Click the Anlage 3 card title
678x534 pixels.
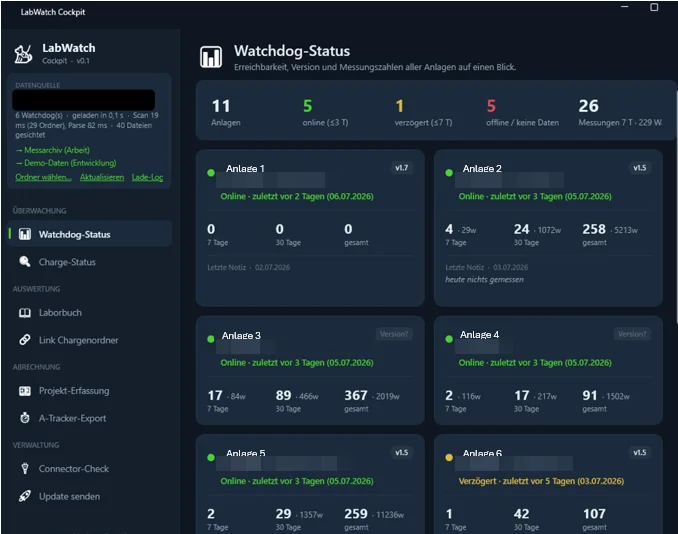[x=241, y=336]
